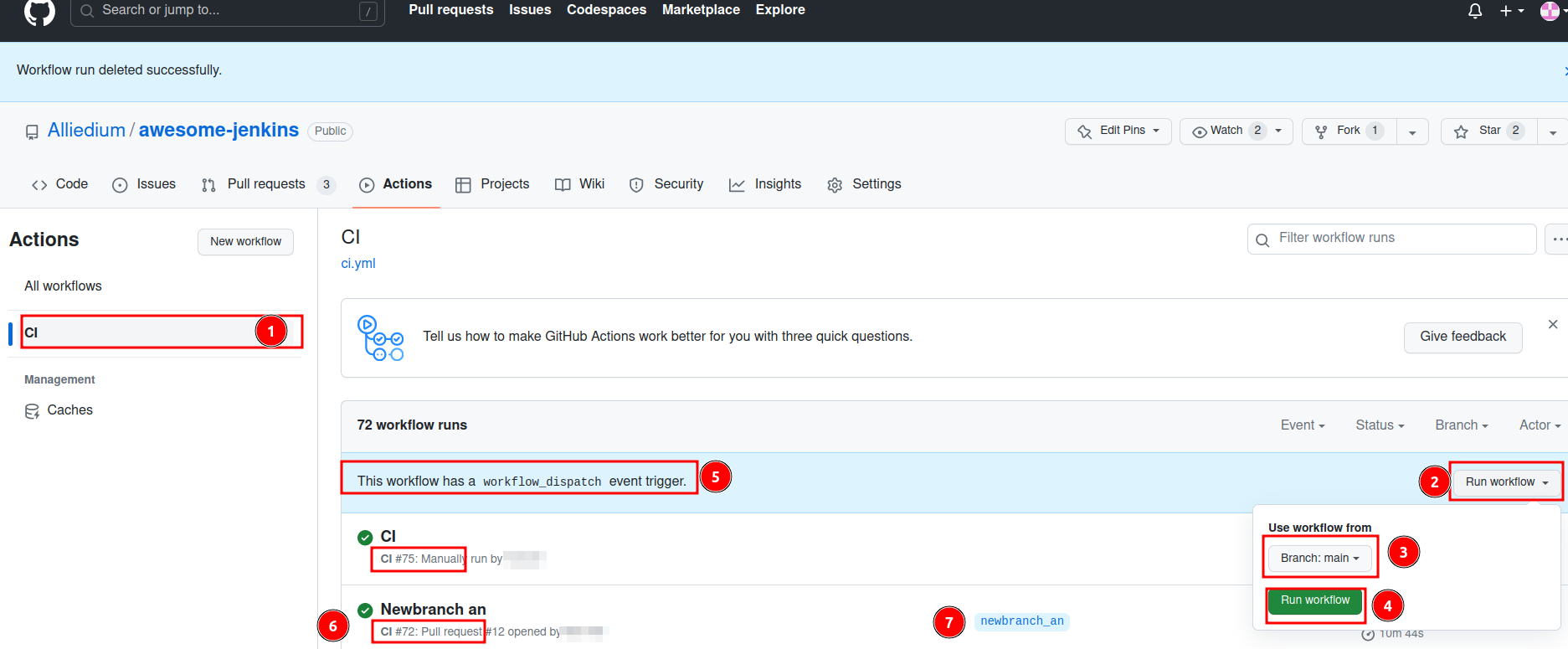The height and width of the screenshot is (649, 1568).
Task: Click the search magnifier icon in top bar
Action: pos(86,11)
